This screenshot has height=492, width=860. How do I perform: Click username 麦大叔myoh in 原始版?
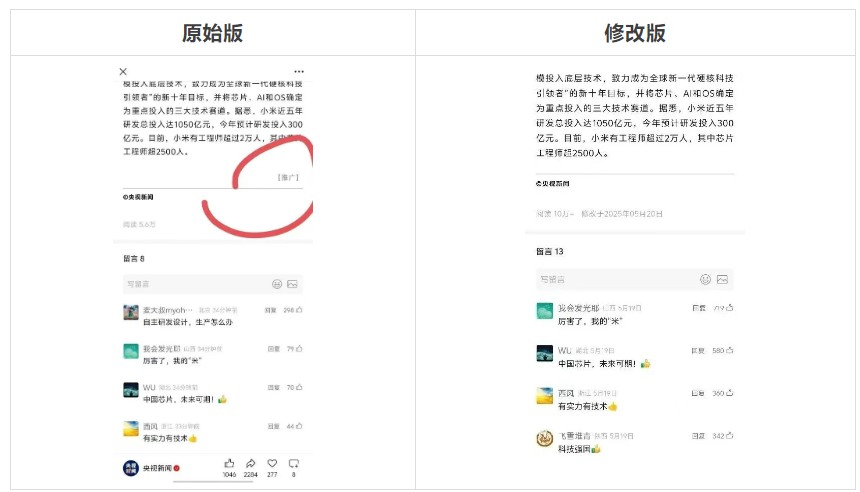(x=168, y=310)
